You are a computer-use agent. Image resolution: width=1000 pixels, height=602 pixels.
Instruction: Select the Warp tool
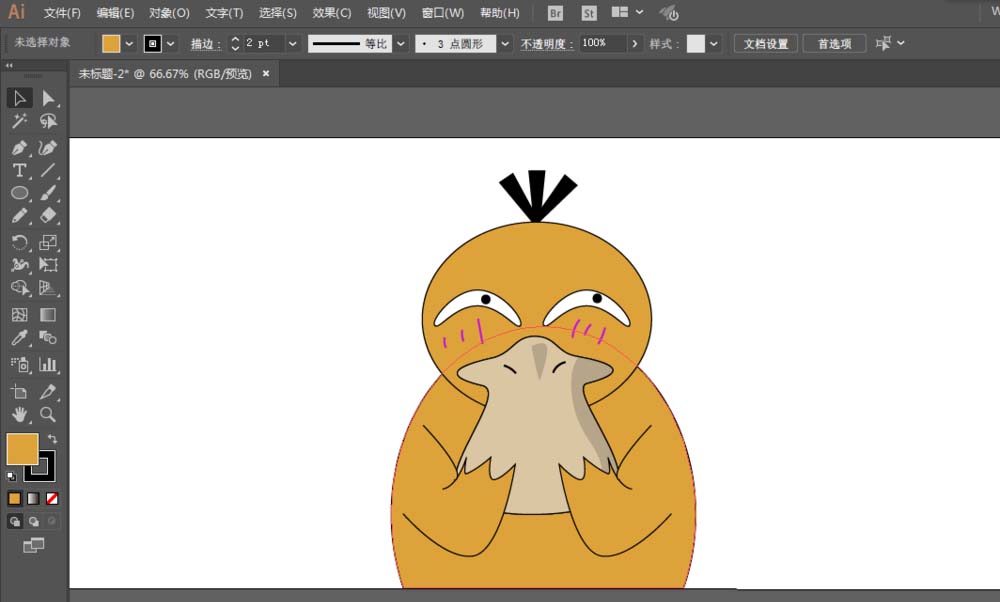(19, 265)
